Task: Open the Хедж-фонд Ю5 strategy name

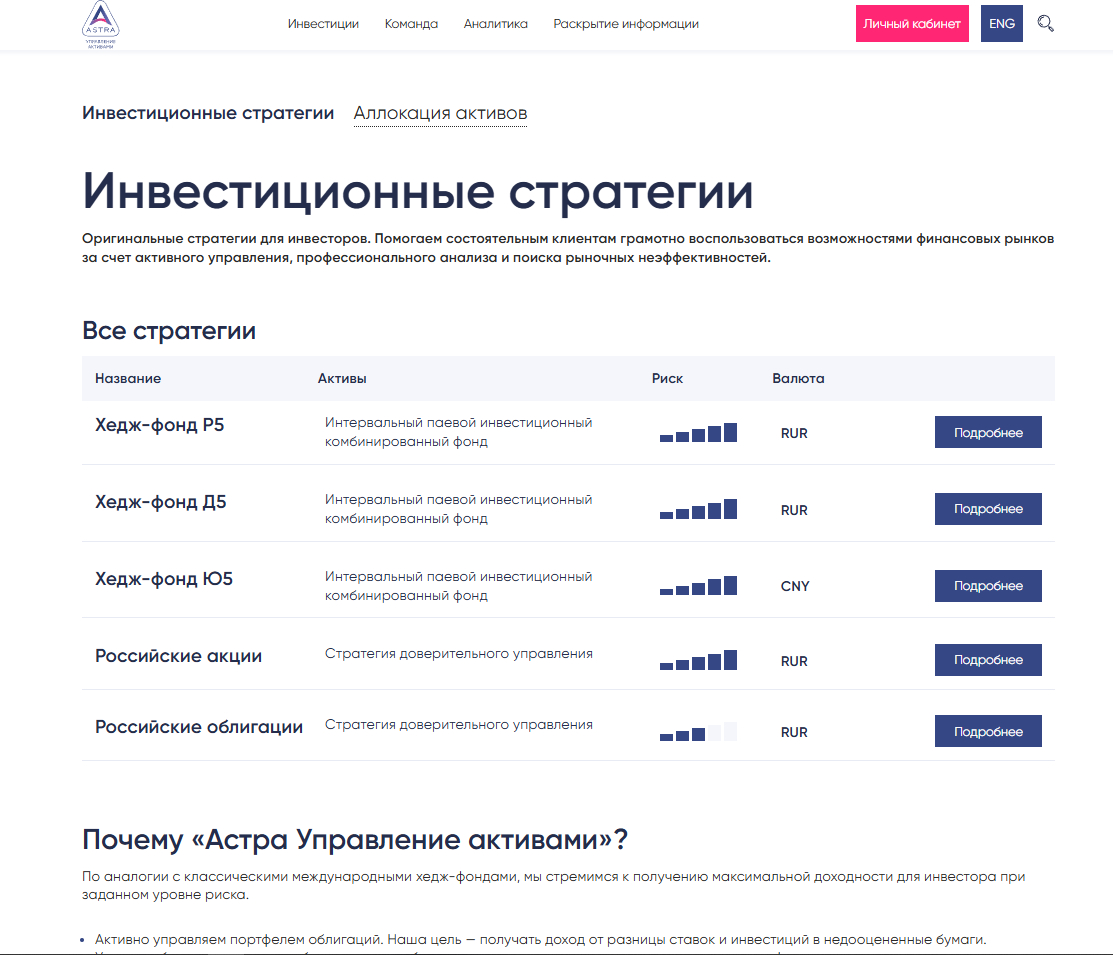Action: 164,579
